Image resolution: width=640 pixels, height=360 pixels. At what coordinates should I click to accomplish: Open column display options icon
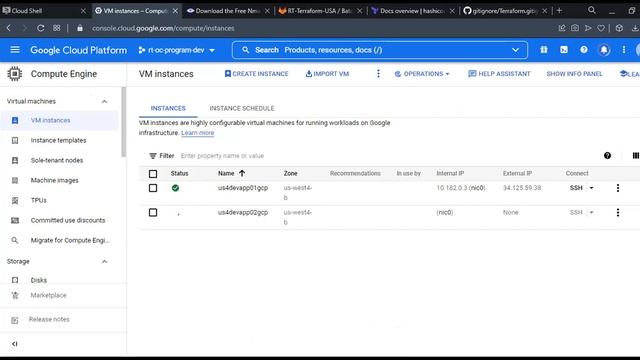[x=635, y=156]
